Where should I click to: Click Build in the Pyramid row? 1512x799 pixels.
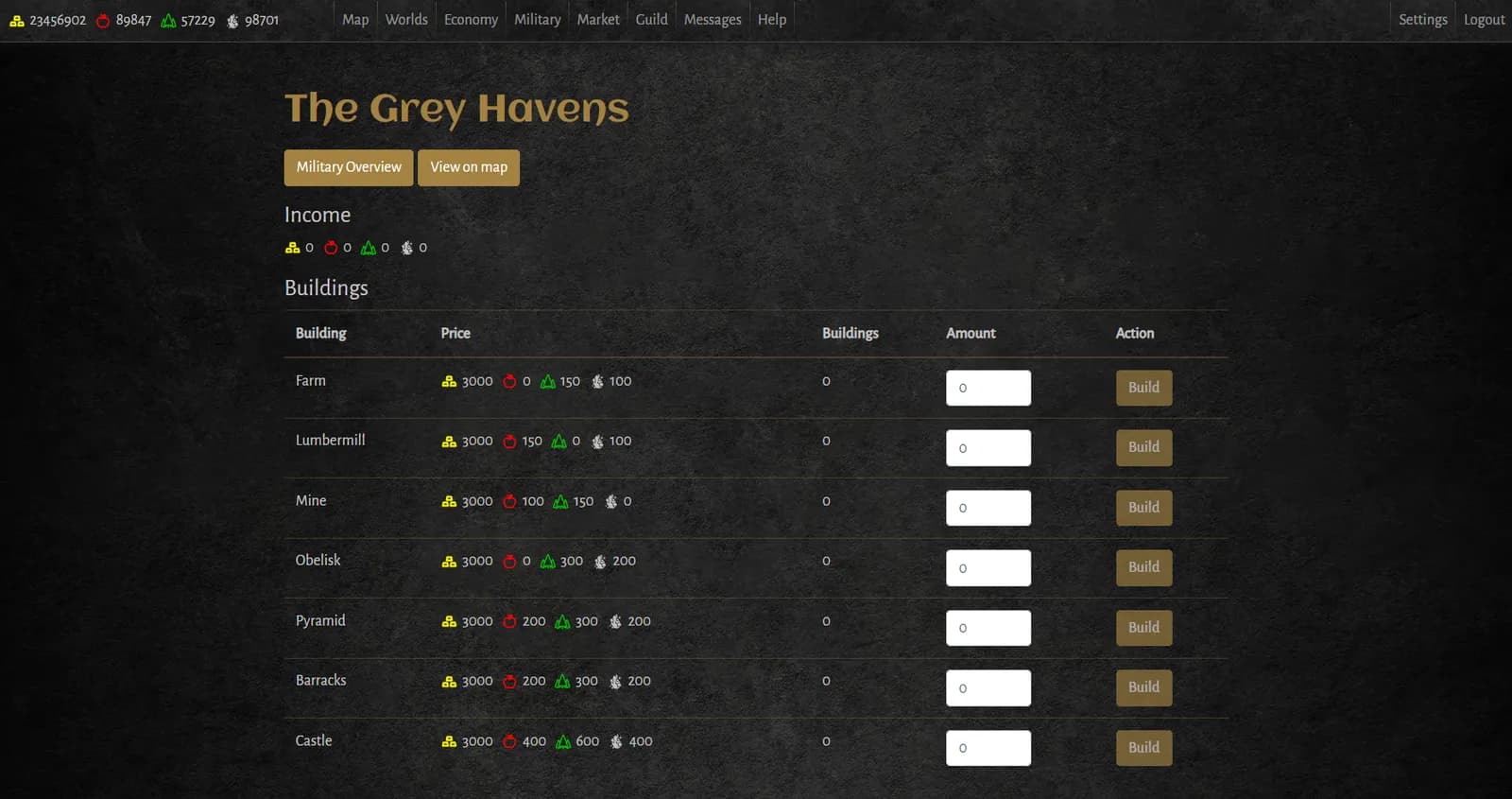tap(1143, 628)
